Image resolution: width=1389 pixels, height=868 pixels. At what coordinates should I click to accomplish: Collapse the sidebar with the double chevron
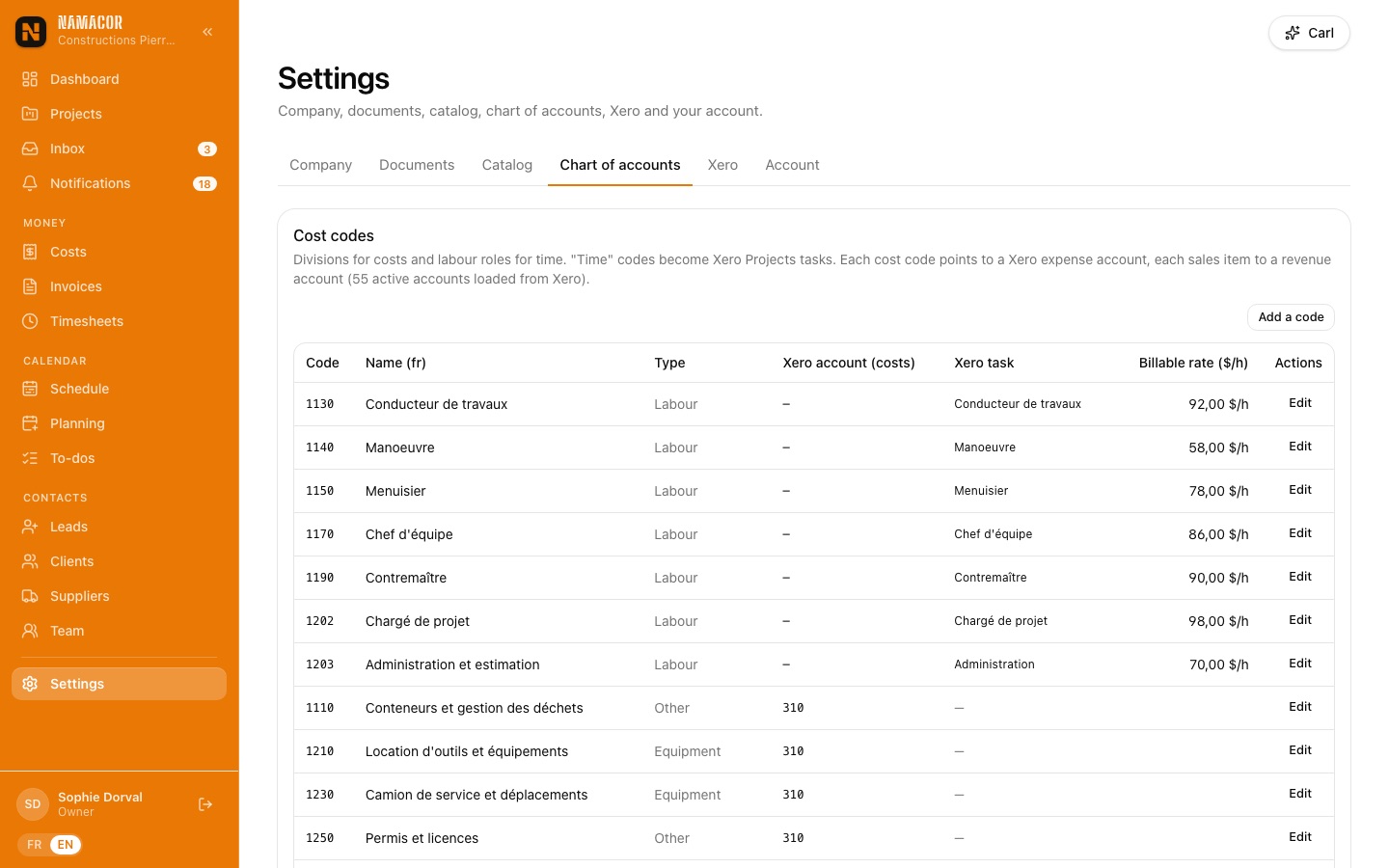207,32
